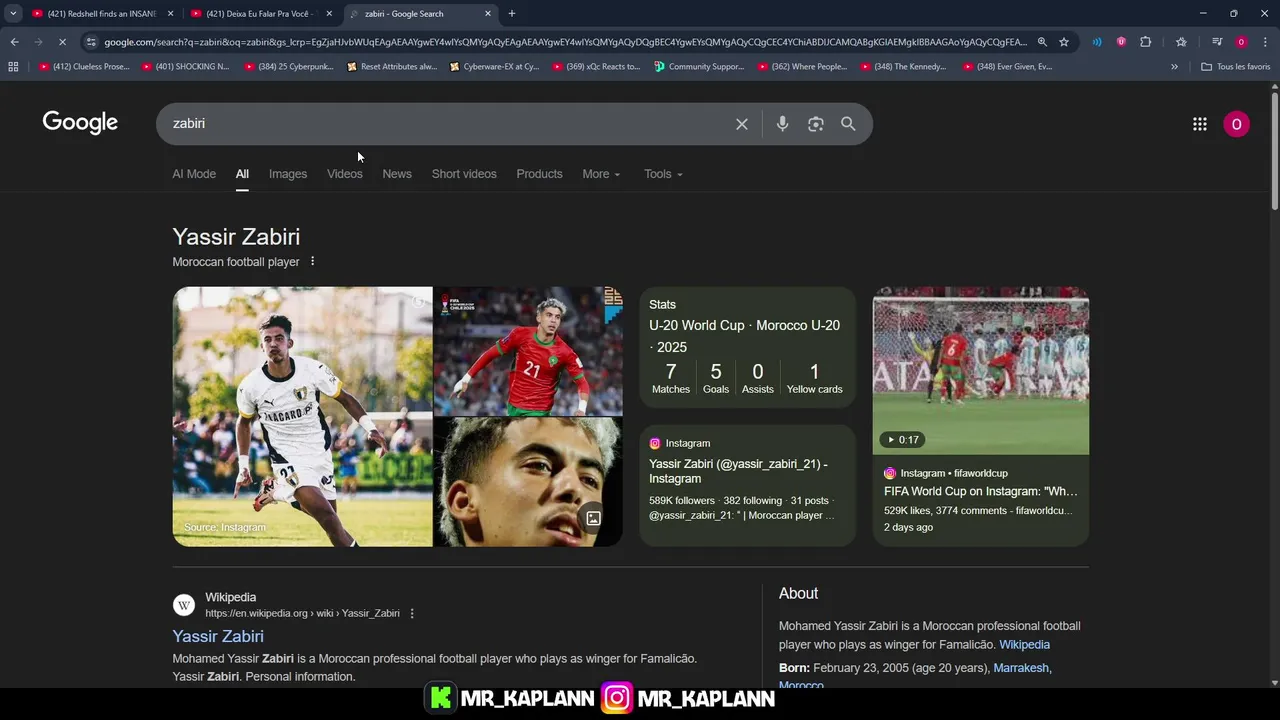This screenshot has height=720, width=1280.
Task: Click the Yassir Zabiri heading
Action: click(x=236, y=237)
